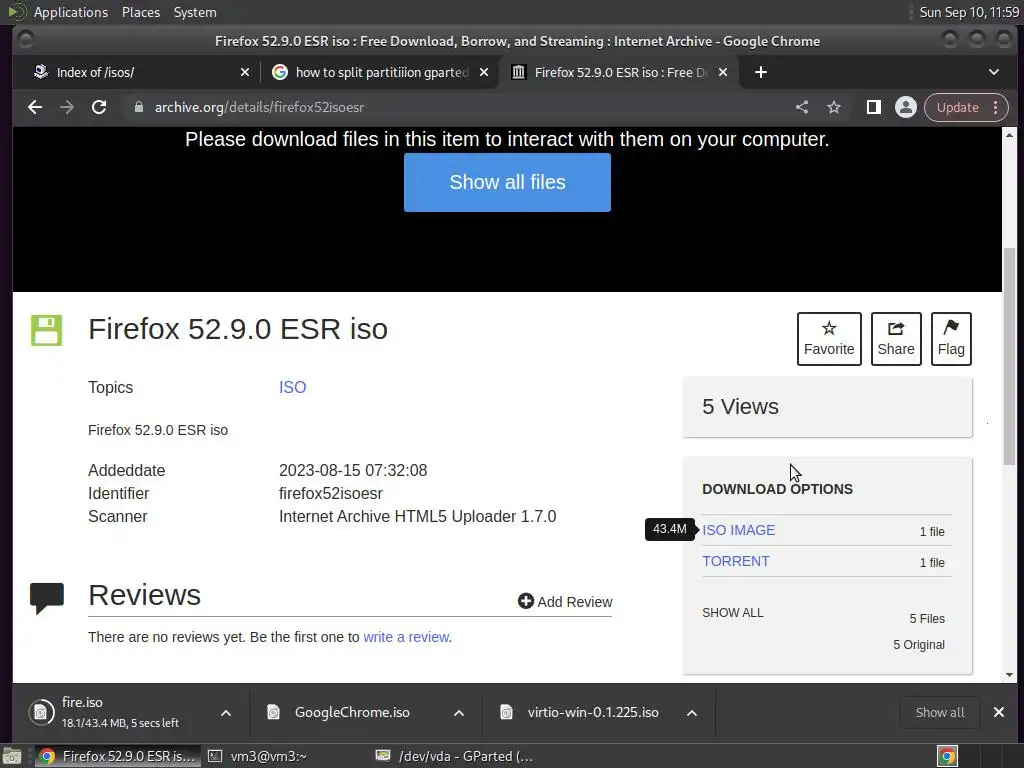The image size is (1024, 768).
Task: Click the 5 Original files link
Action: [x=919, y=645]
